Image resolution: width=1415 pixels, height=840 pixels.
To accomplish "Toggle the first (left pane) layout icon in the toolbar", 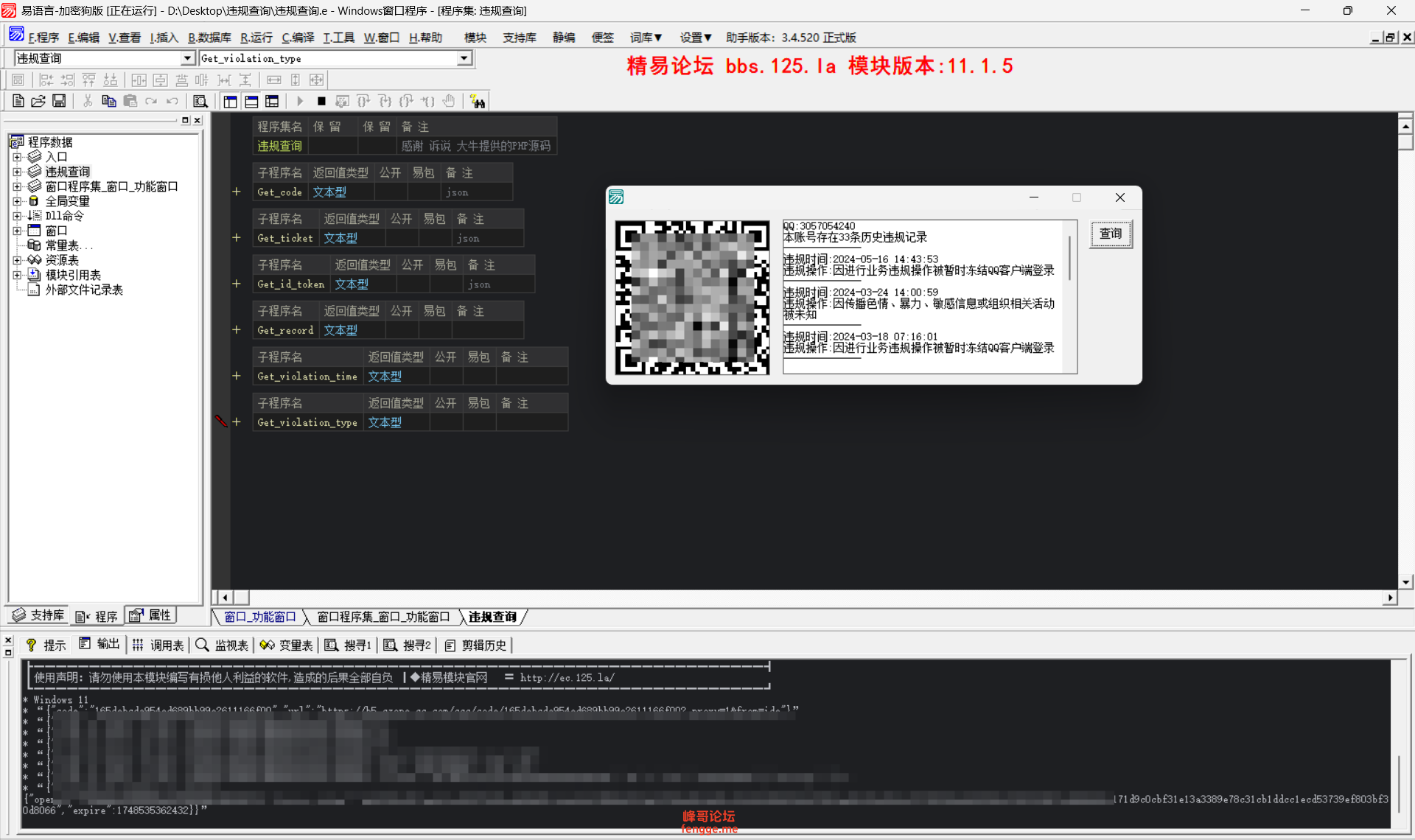I will pos(231,102).
